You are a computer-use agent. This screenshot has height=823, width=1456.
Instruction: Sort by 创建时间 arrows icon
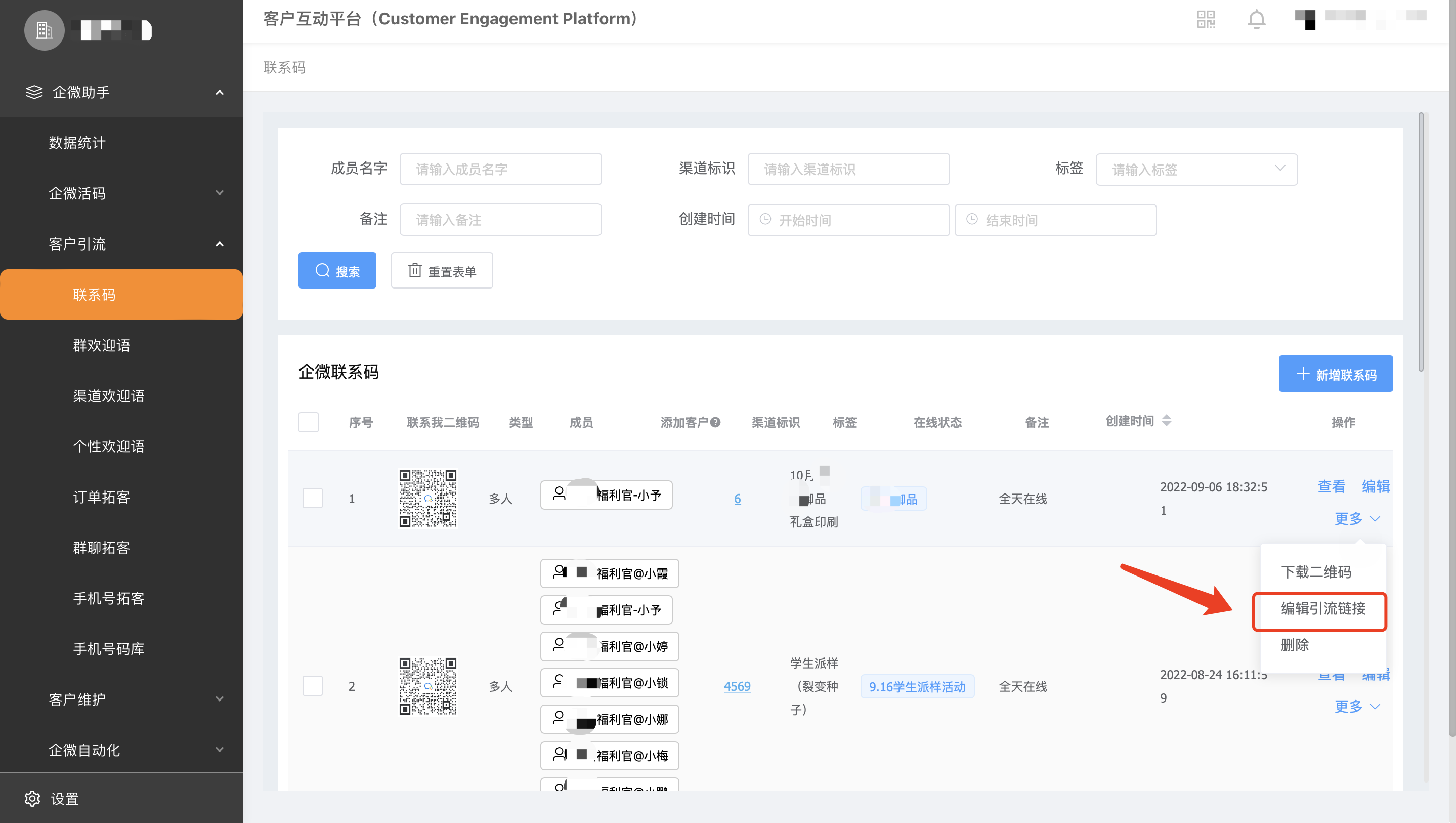1166,420
